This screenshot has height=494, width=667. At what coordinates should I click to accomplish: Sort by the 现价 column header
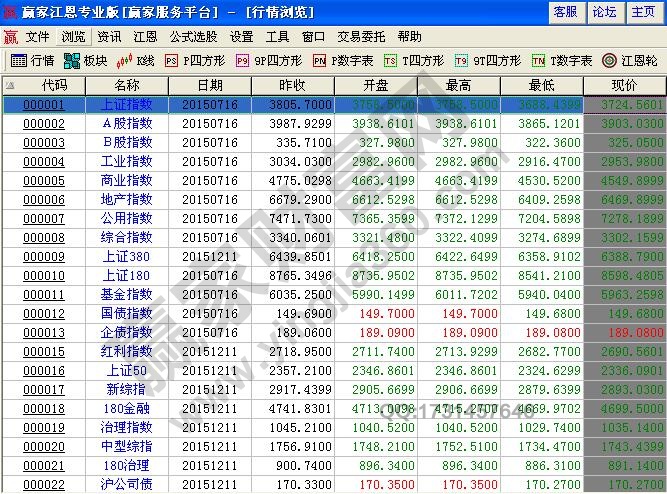click(622, 86)
